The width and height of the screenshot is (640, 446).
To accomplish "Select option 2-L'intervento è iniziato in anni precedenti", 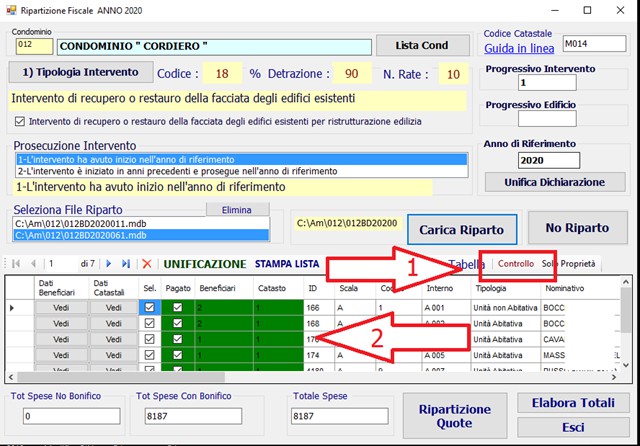I will [242, 171].
